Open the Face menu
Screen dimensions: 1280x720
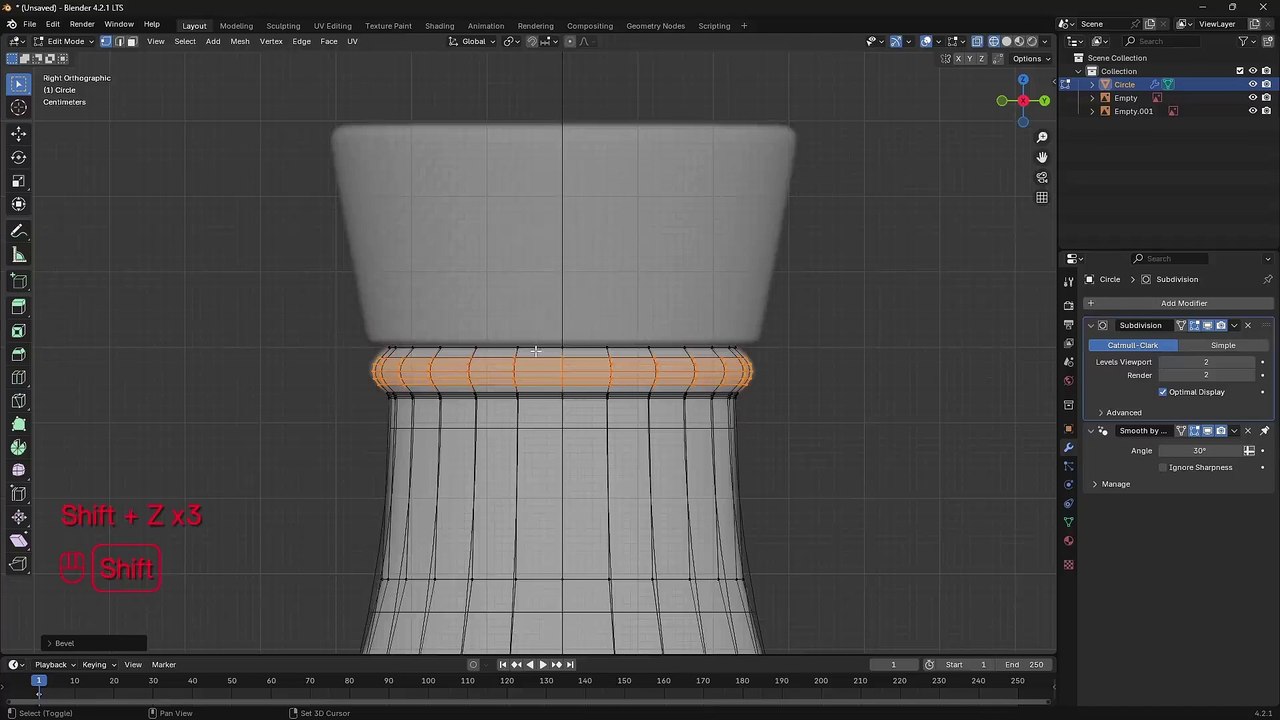click(329, 41)
